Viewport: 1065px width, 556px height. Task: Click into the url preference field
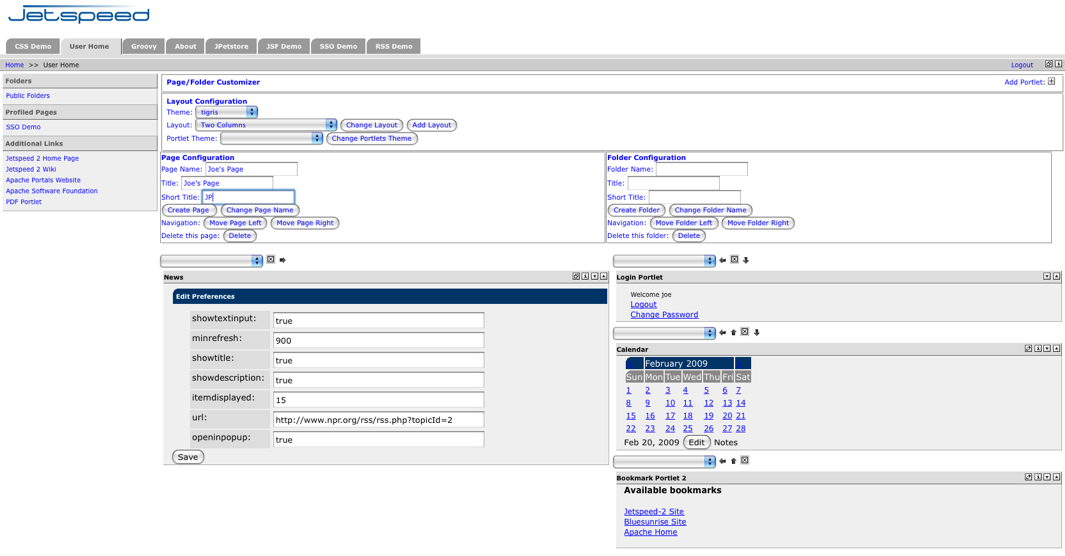378,420
